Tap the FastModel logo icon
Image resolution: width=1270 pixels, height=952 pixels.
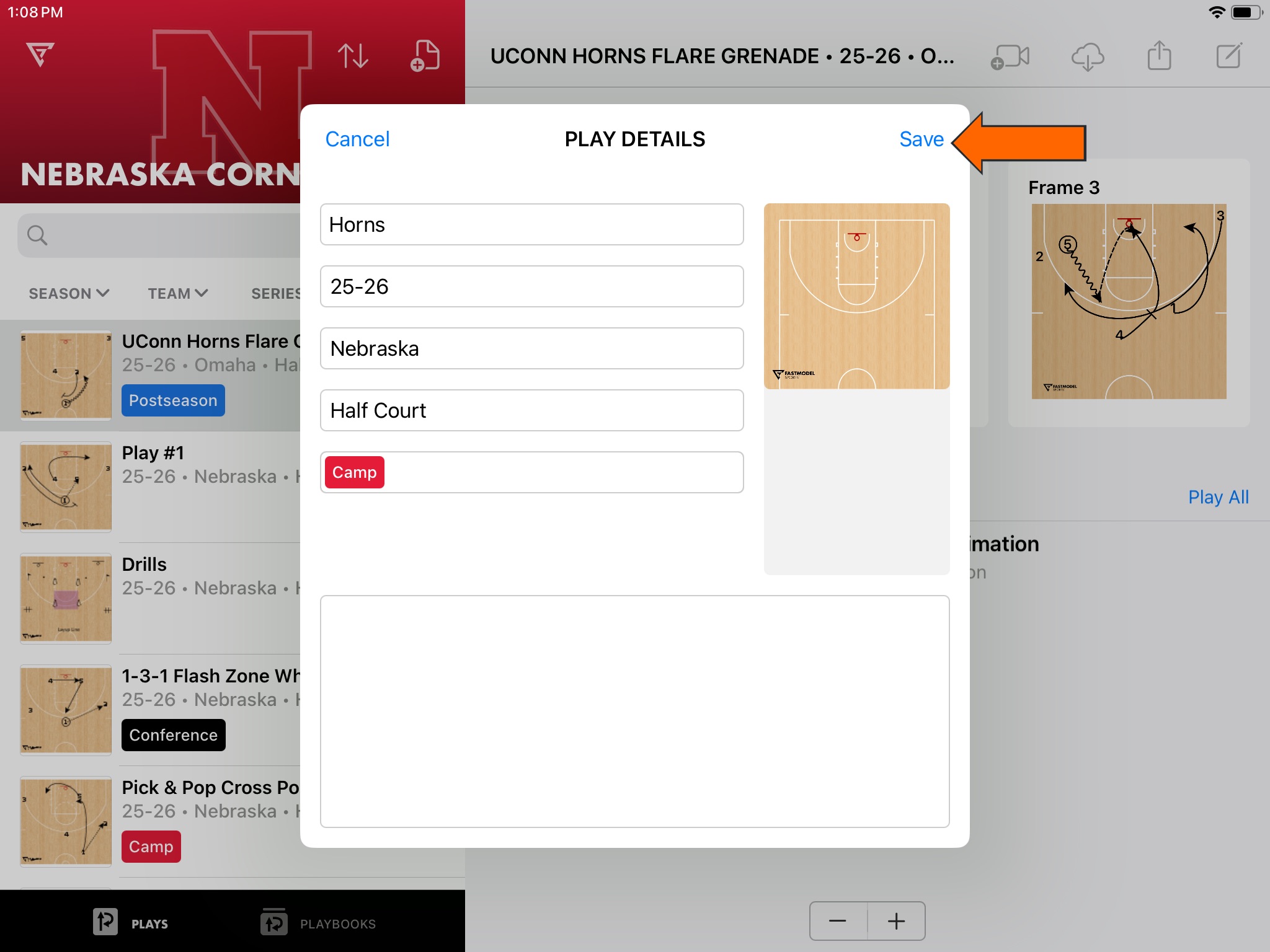[x=40, y=55]
